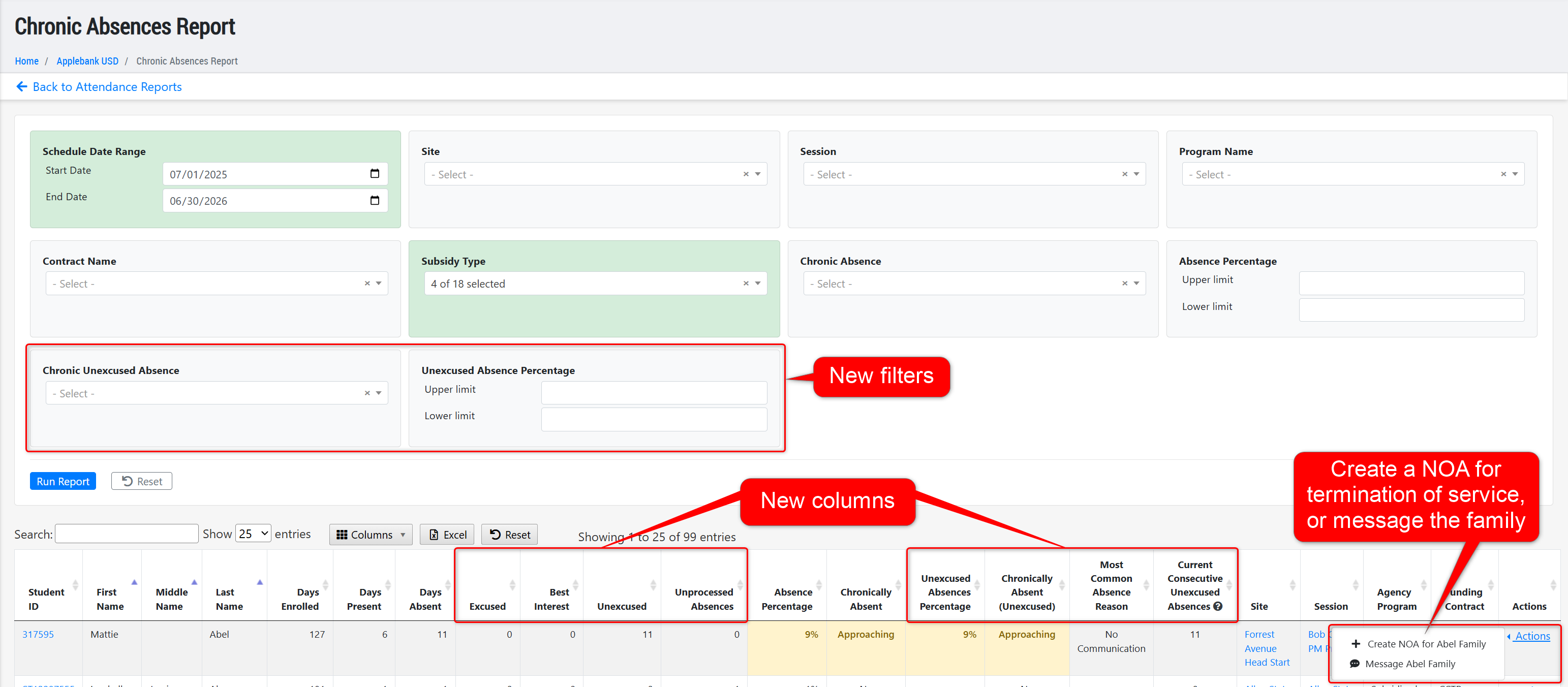The image size is (1568, 687).
Task: Click the Start Date calendar icon
Action: click(375, 174)
